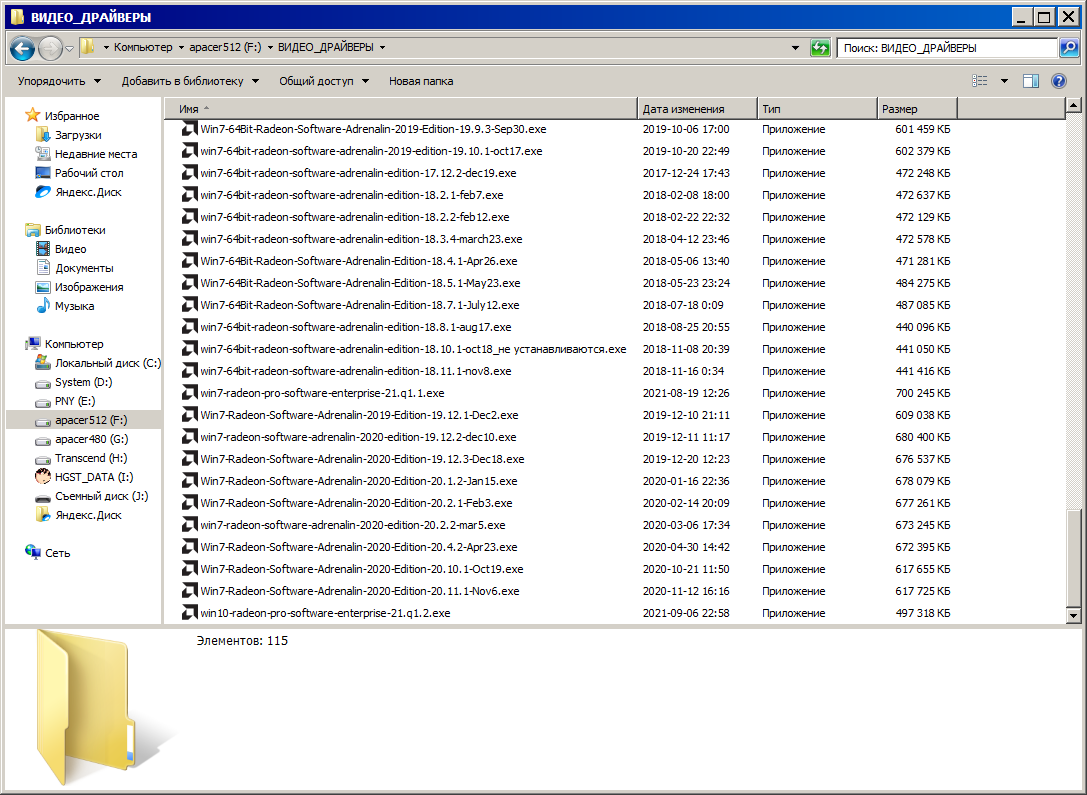The width and height of the screenshot is (1087, 795).
Task: Click AMD icon of win10-radeon-pro-software-enterprise-21.q1.2.exe
Action: click(189, 613)
